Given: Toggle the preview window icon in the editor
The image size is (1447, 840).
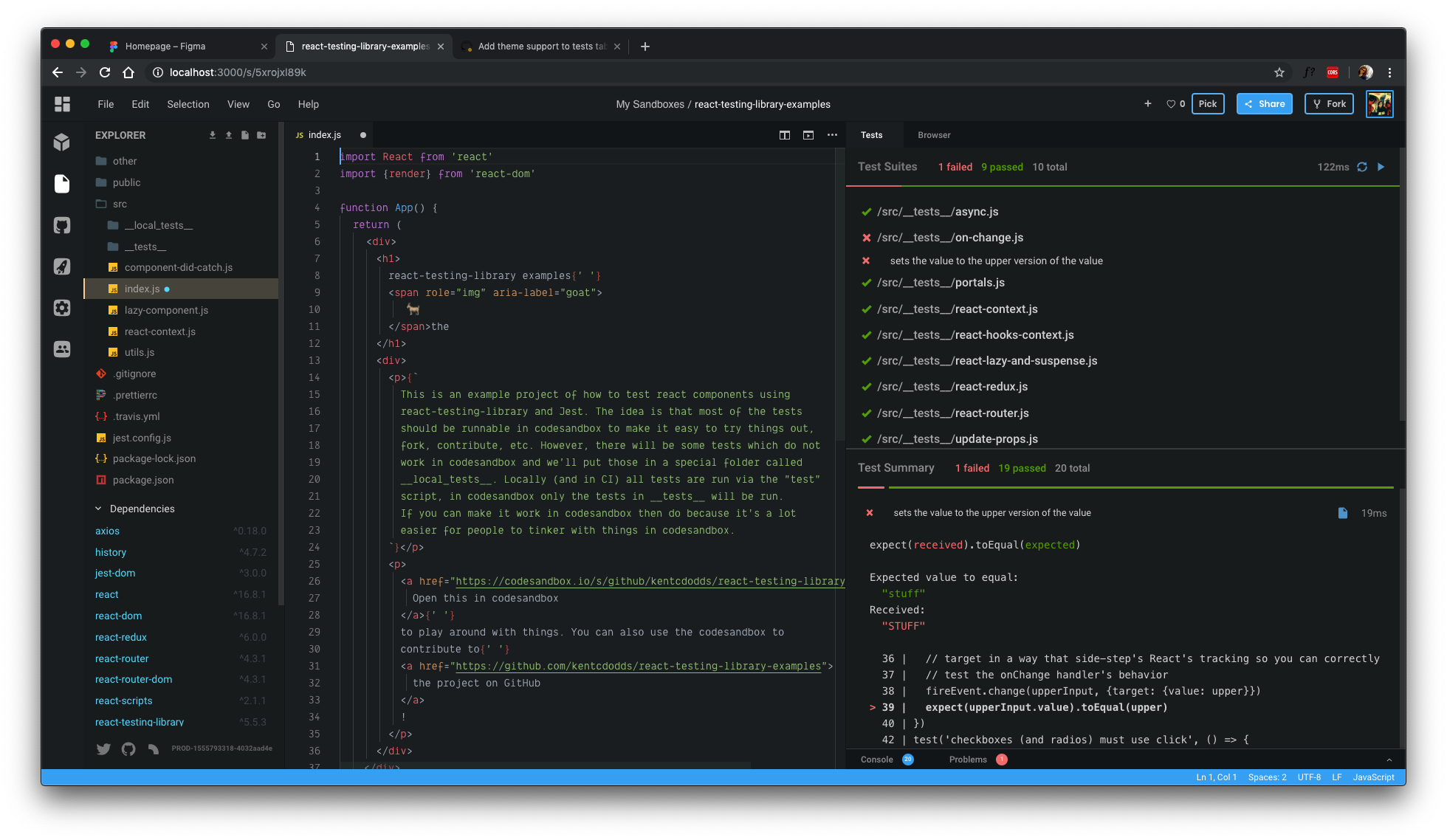Looking at the screenshot, I should pyautogui.click(x=808, y=135).
